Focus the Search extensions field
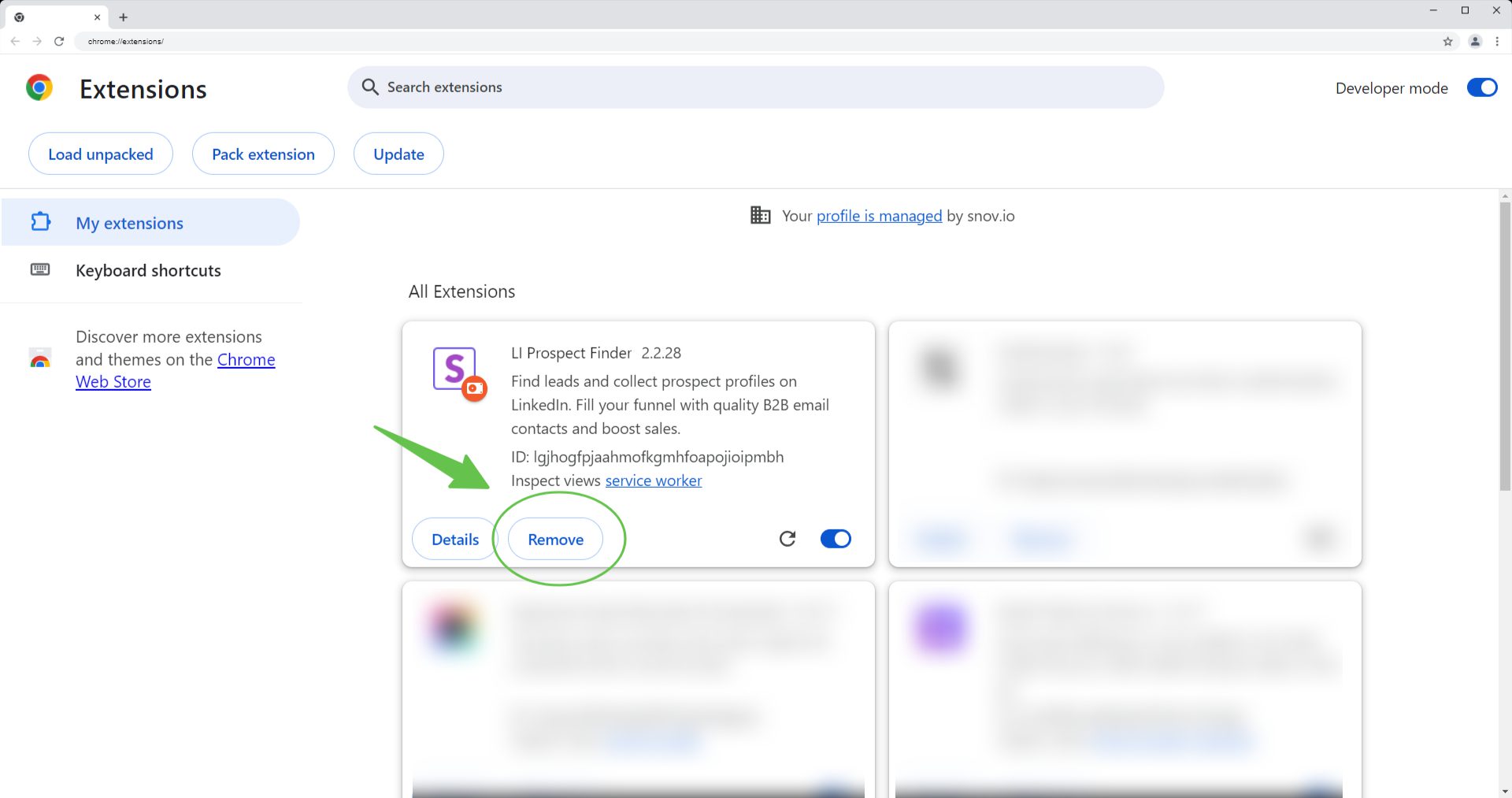 point(756,87)
